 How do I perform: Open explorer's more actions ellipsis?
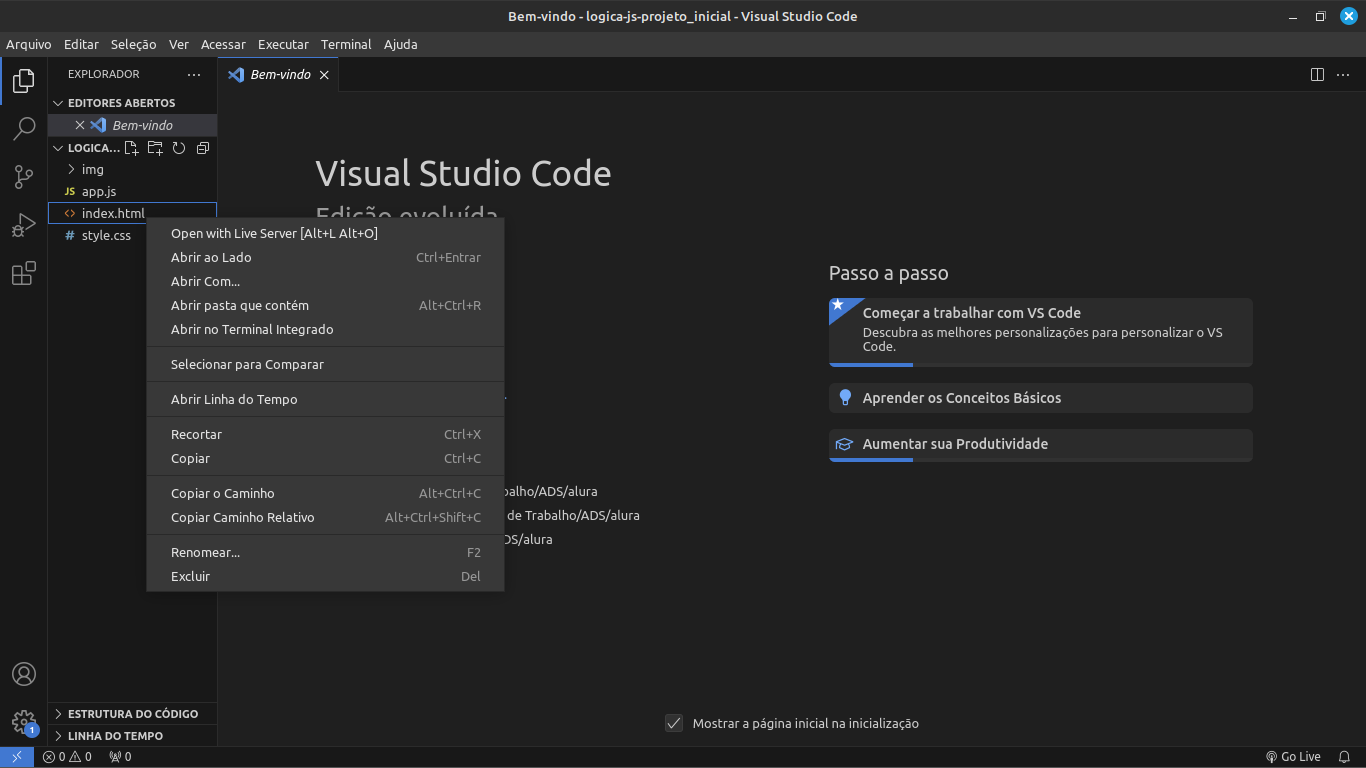click(x=194, y=74)
